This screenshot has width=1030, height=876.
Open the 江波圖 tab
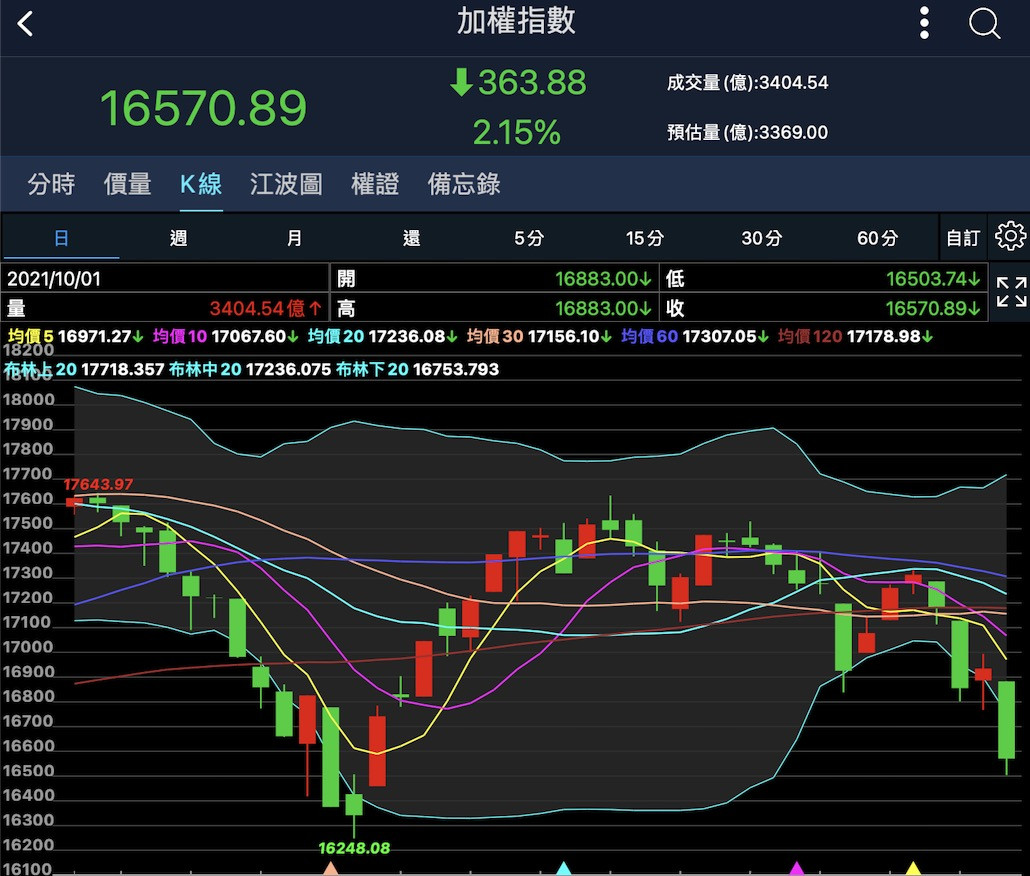click(286, 184)
